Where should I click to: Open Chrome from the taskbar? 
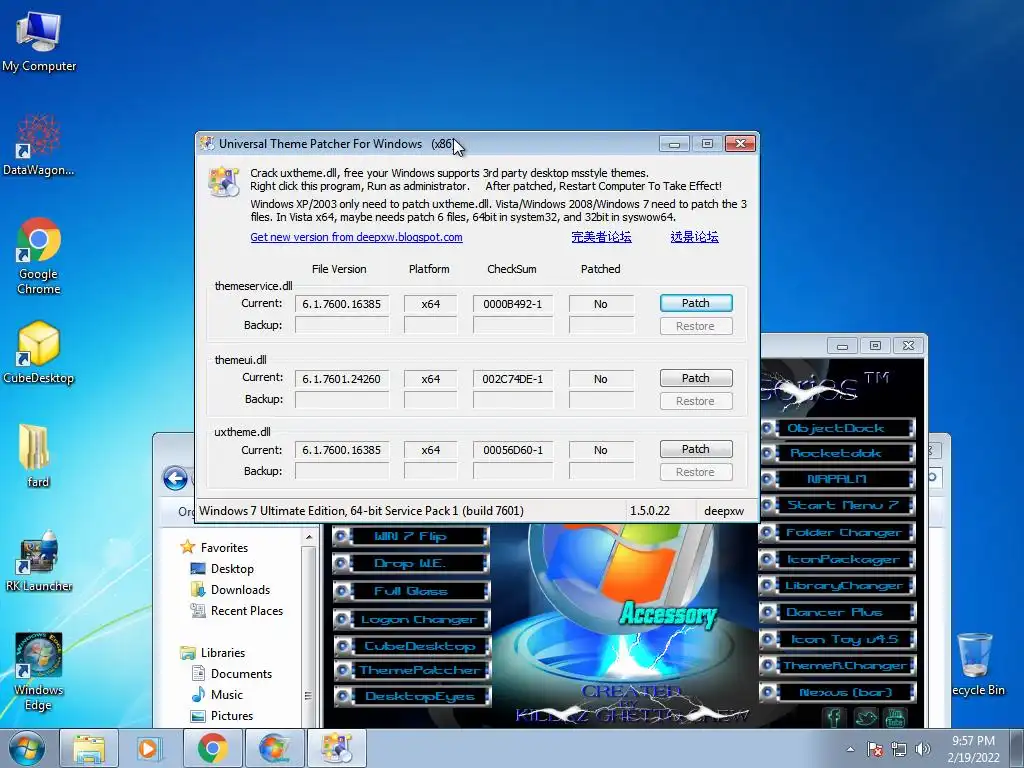(x=212, y=748)
